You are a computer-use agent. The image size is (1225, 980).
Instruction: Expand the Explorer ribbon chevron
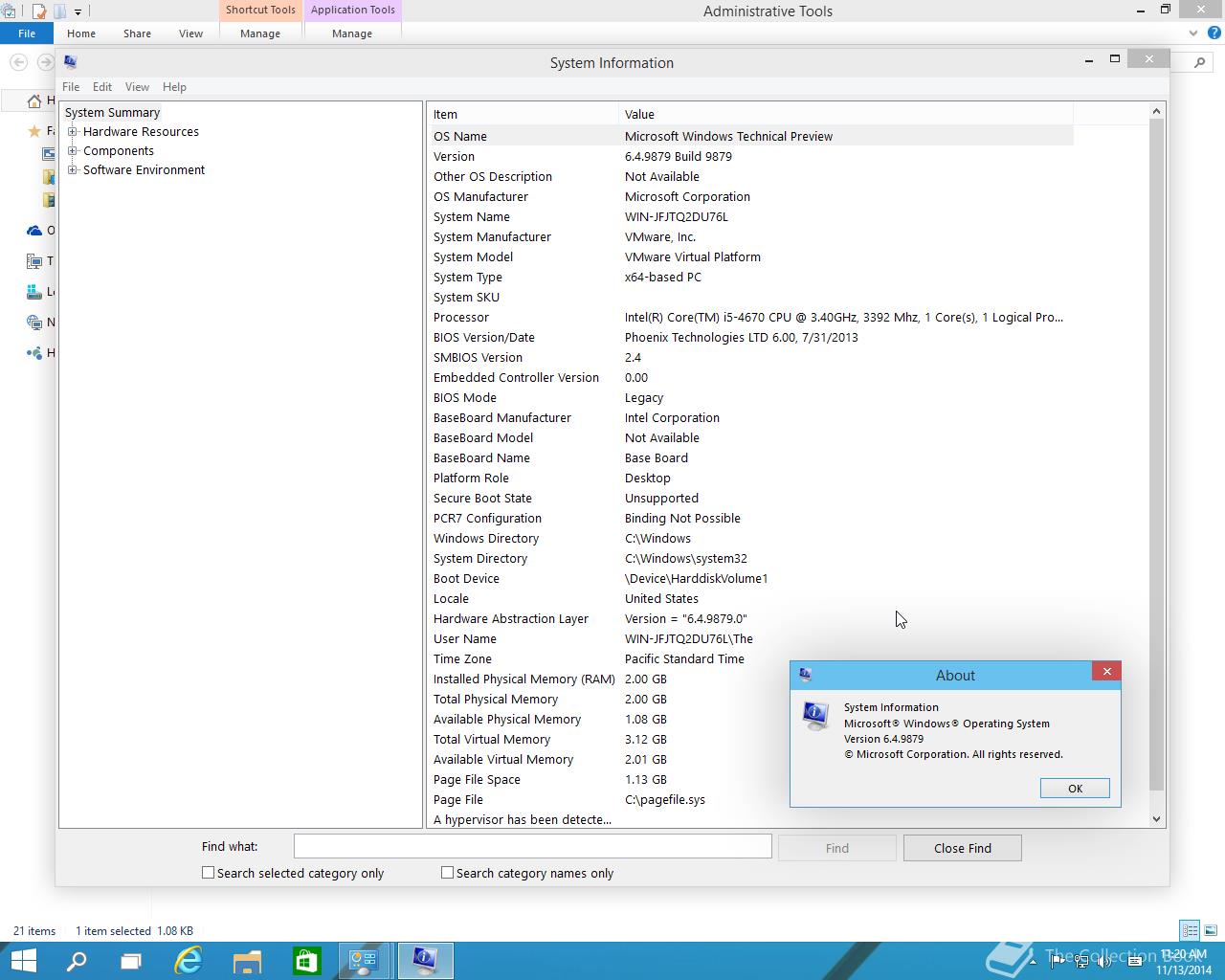[1193, 33]
